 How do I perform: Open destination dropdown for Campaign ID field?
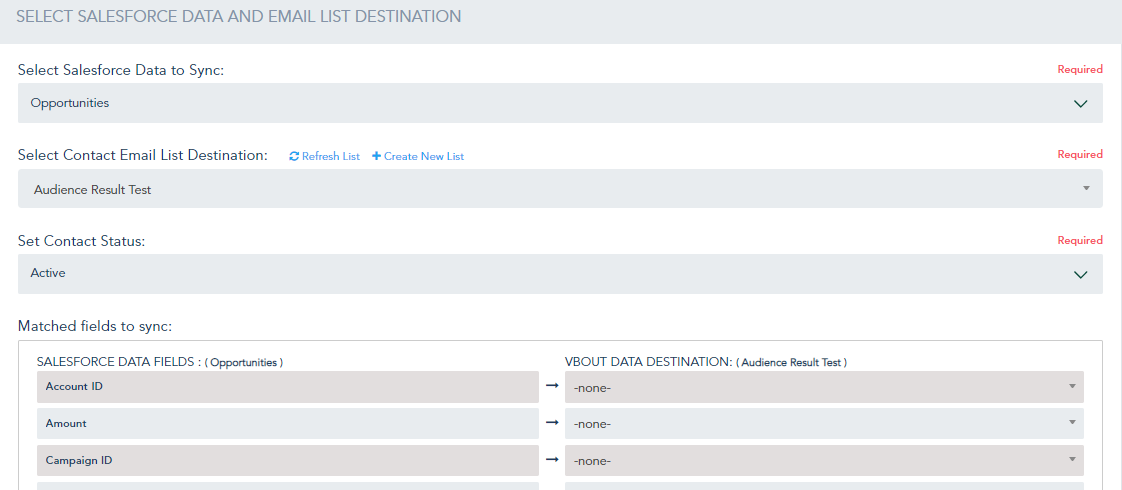tap(824, 461)
